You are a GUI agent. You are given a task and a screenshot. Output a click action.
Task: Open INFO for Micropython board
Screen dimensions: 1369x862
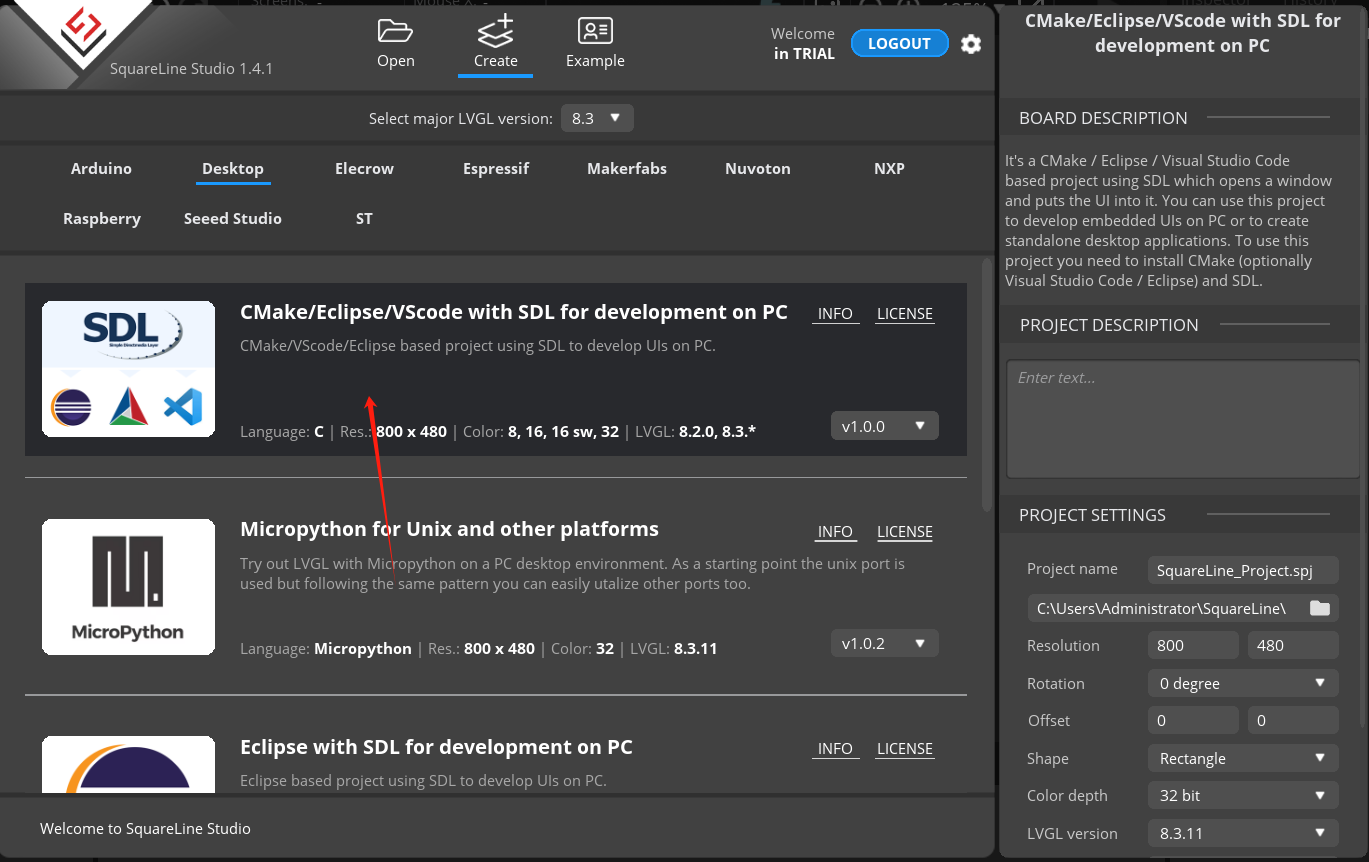(x=835, y=532)
